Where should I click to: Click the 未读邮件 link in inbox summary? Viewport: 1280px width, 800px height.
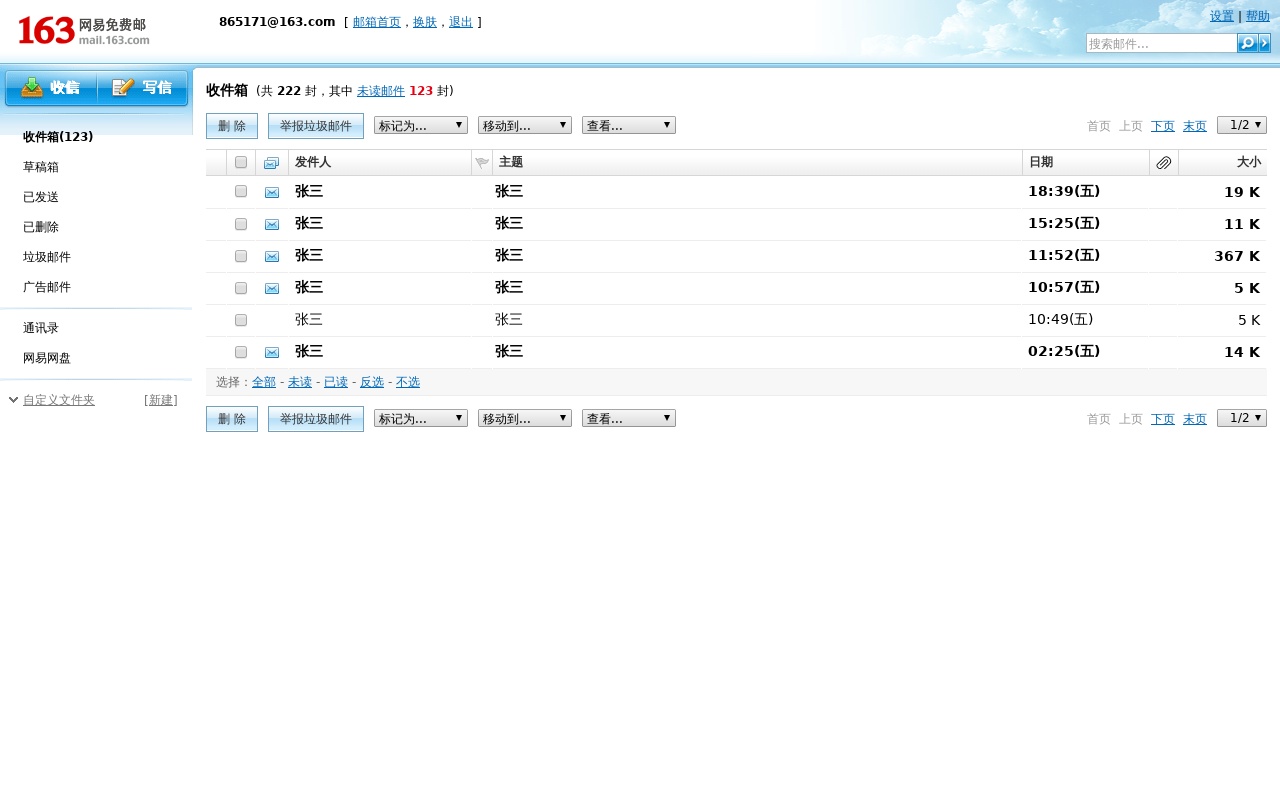click(x=381, y=91)
